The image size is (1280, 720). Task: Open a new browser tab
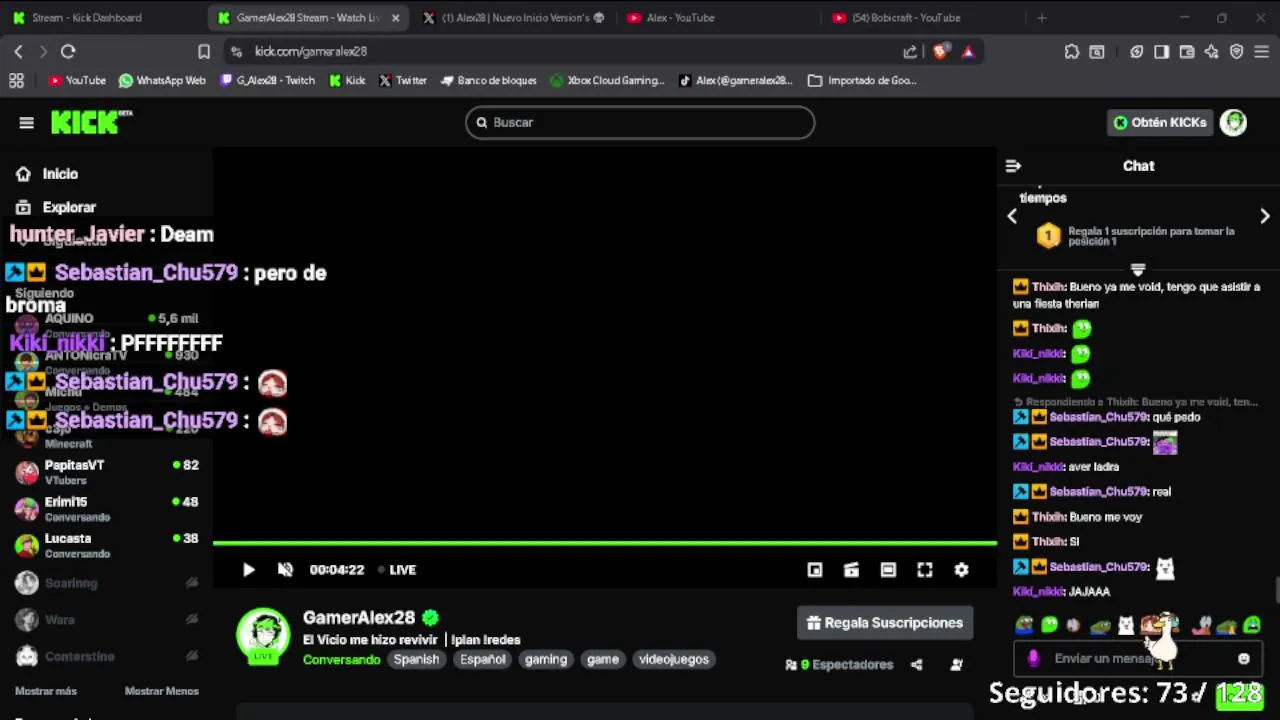1041,18
